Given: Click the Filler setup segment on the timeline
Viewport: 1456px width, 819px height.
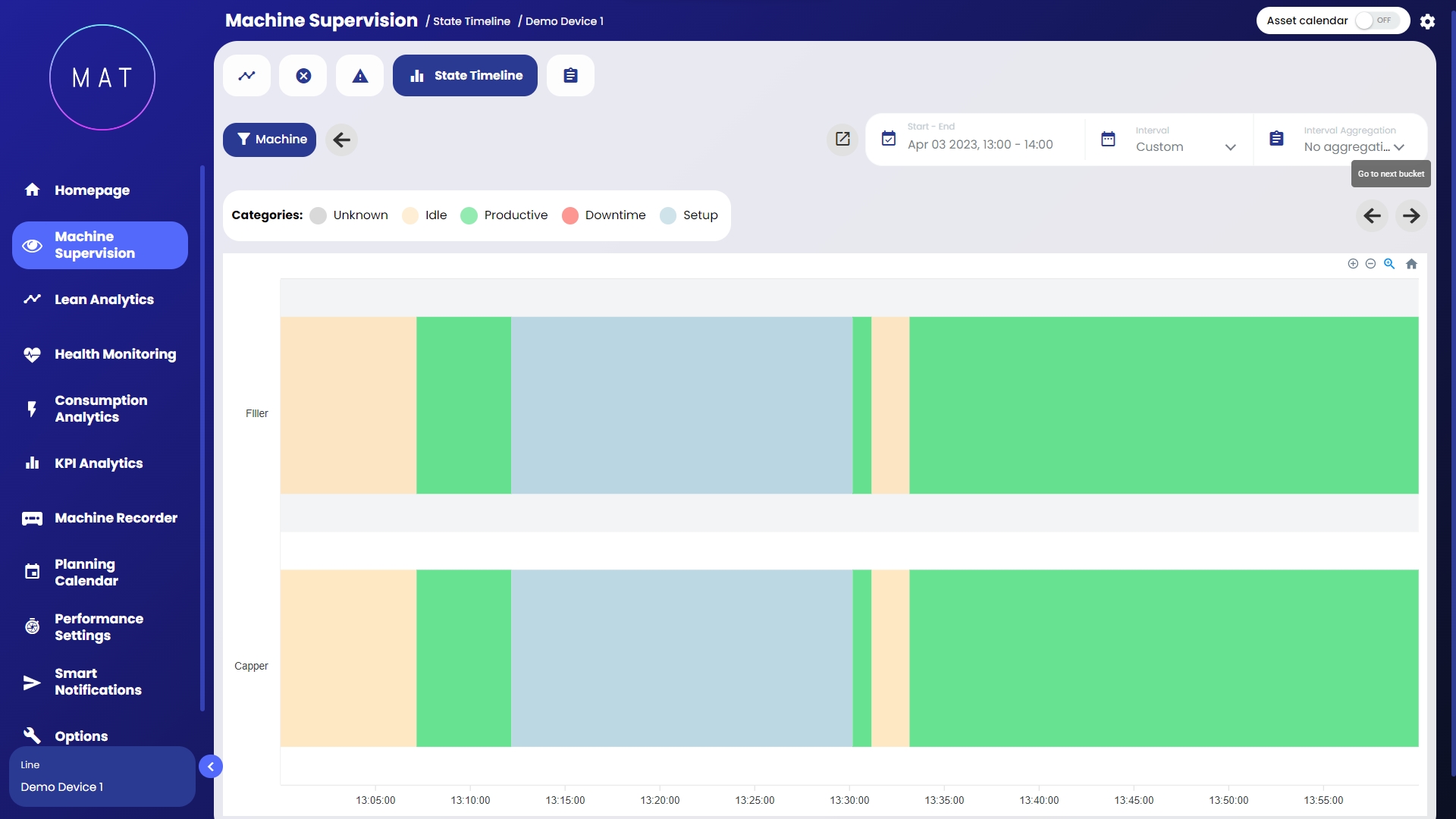Looking at the screenshot, I should click(x=681, y=406).
